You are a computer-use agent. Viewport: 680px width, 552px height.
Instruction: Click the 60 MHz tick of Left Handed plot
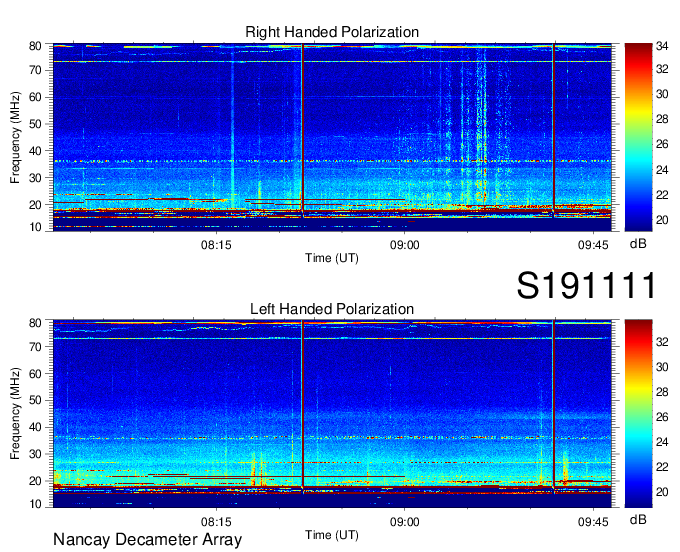click(x=35, y=374)
